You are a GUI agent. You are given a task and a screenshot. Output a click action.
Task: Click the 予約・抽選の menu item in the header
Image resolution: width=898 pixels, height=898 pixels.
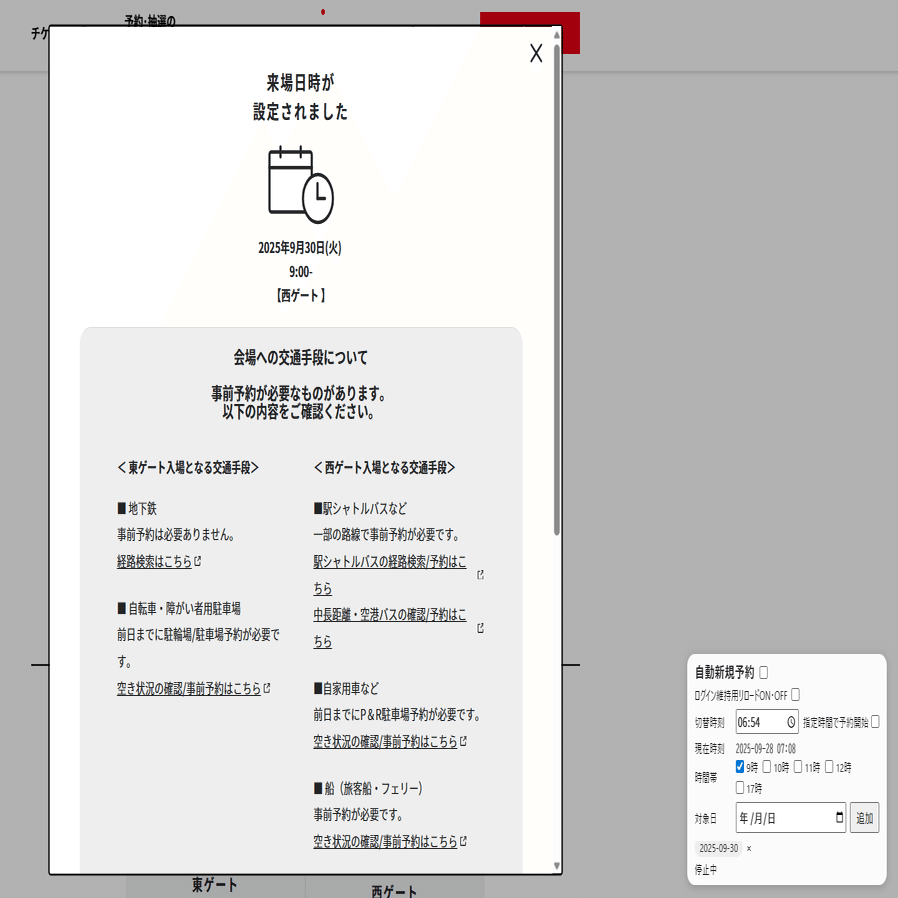point(150,19)
